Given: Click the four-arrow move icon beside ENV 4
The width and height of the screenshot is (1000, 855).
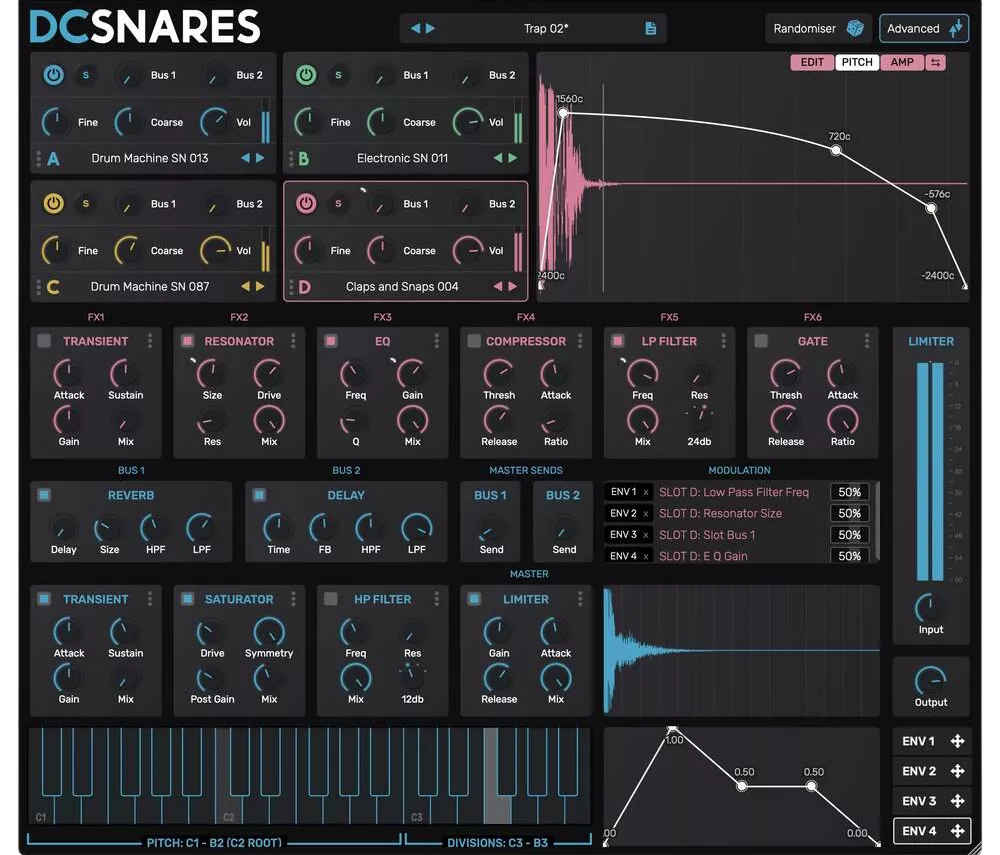Looking at the screenshot, I should pyautogui.click(x=957, y=831).
